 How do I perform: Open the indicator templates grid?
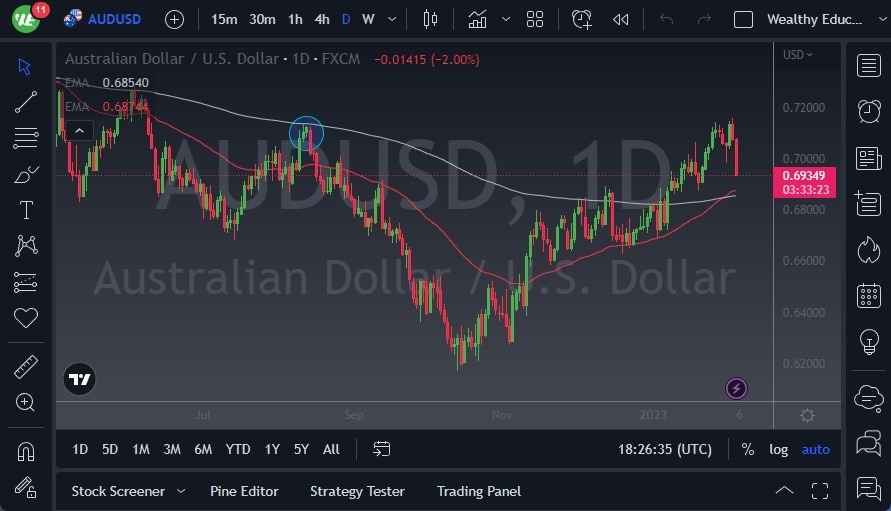535,19
